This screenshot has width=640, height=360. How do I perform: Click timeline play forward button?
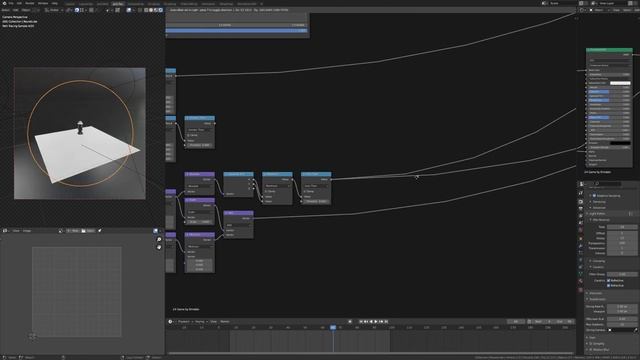click(376, 322)
